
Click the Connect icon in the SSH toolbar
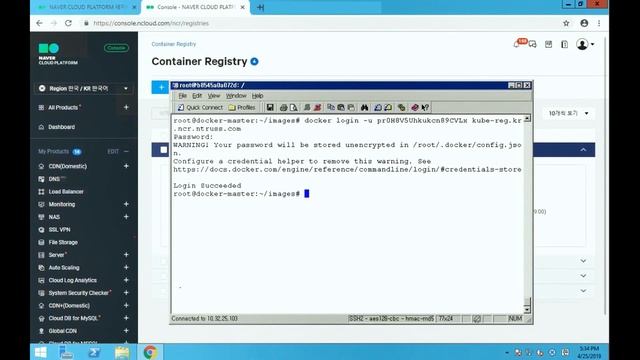click(307, 107)
